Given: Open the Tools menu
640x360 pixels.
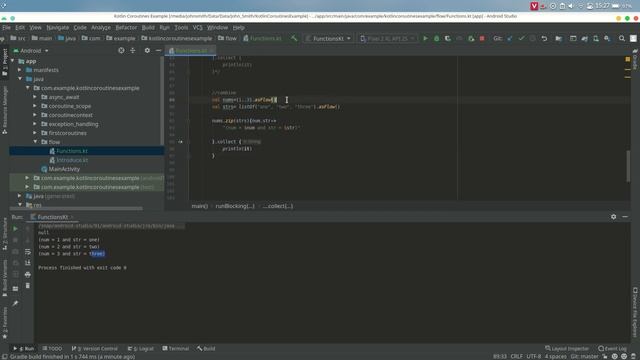Looking at the screenshot, I should [181, 27].
